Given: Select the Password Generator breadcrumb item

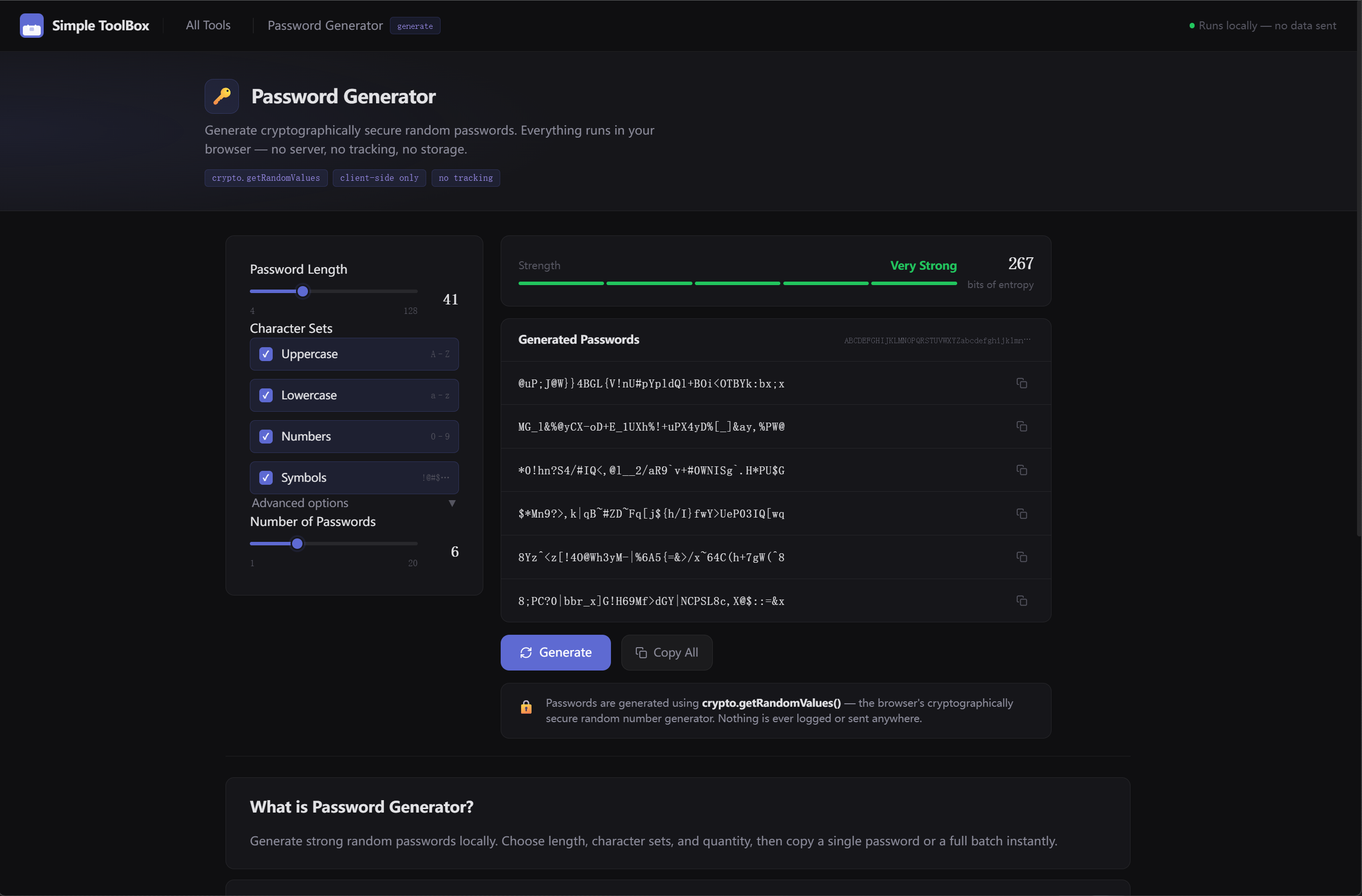Looking at the screenshot, I should click(325, 25).
